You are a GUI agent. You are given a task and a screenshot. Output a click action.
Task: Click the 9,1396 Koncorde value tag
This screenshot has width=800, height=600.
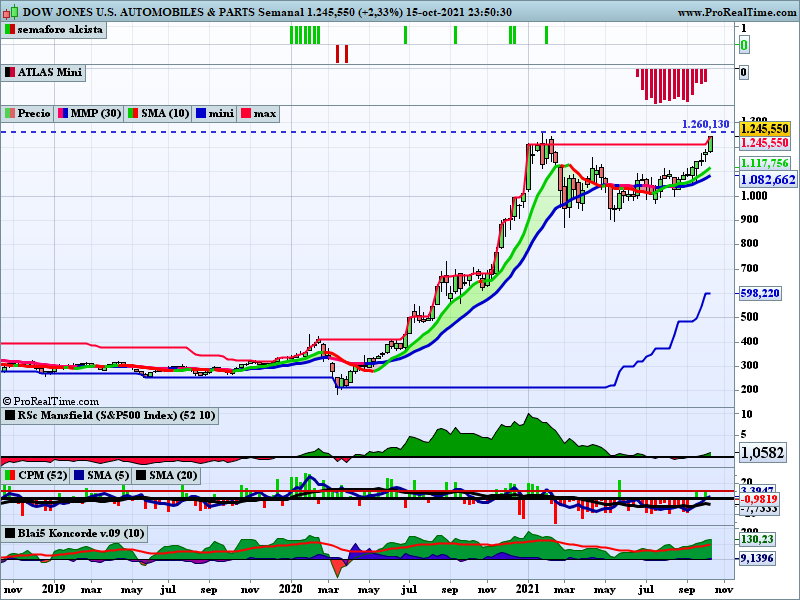(x=757, y=558)
